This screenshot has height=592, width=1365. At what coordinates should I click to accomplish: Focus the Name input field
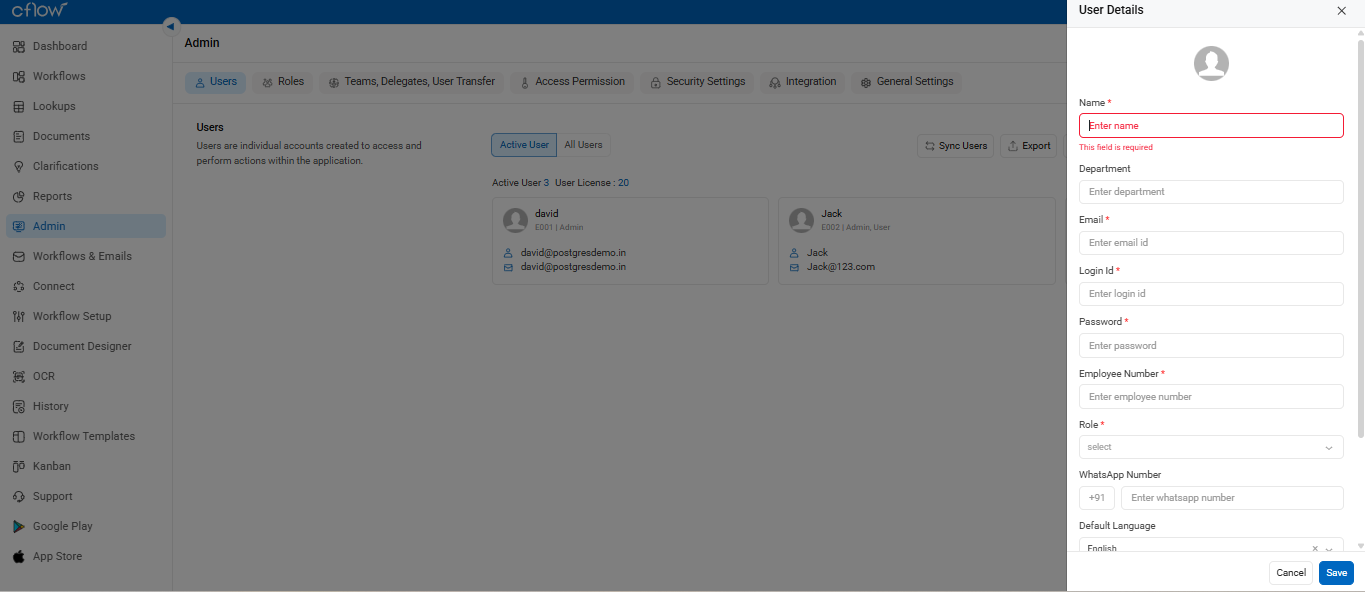click(x=1211, y=126)
